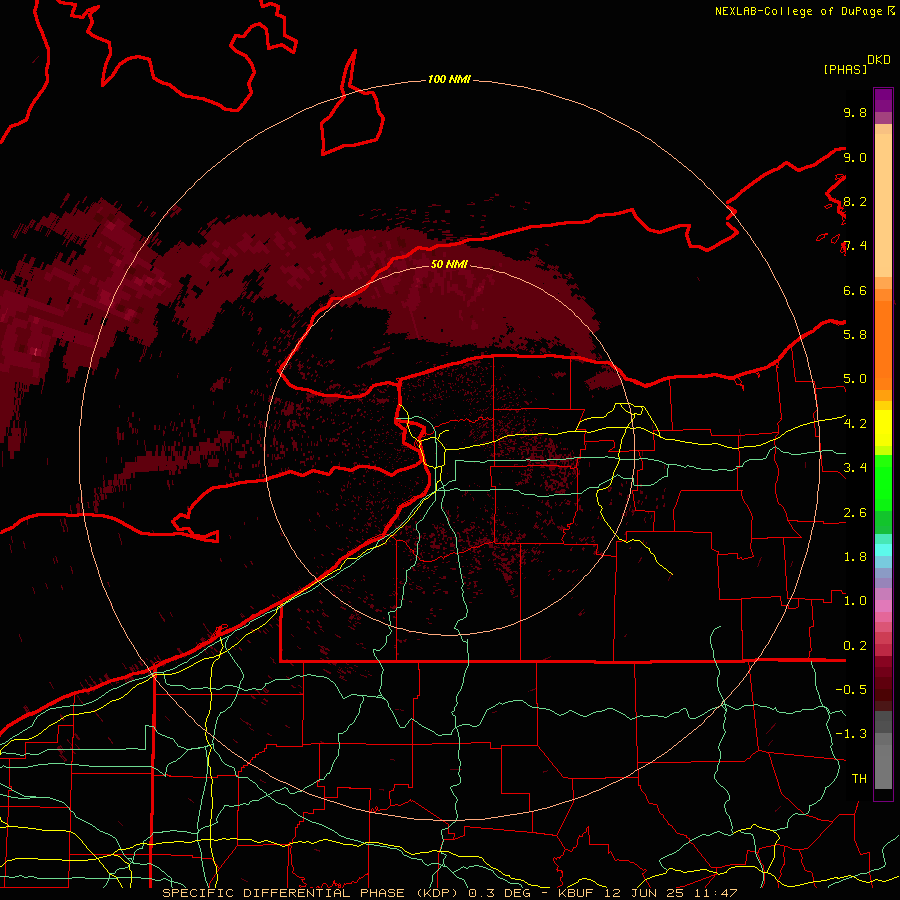The width and height of the screenshot is (900, 900).
Task: Click the [PHAS] legend unit label
Action: [x=845, y=69]
